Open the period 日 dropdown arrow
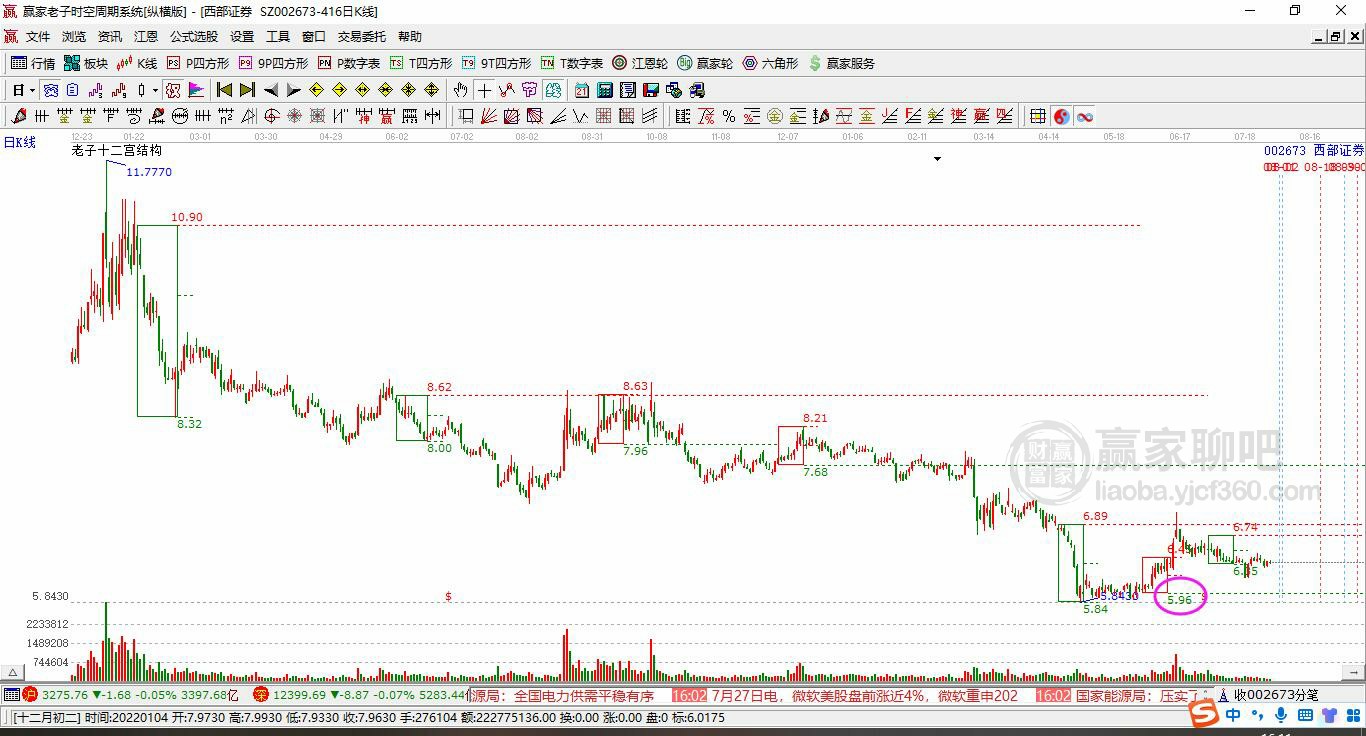1366x736 pixels. (32, 90)
